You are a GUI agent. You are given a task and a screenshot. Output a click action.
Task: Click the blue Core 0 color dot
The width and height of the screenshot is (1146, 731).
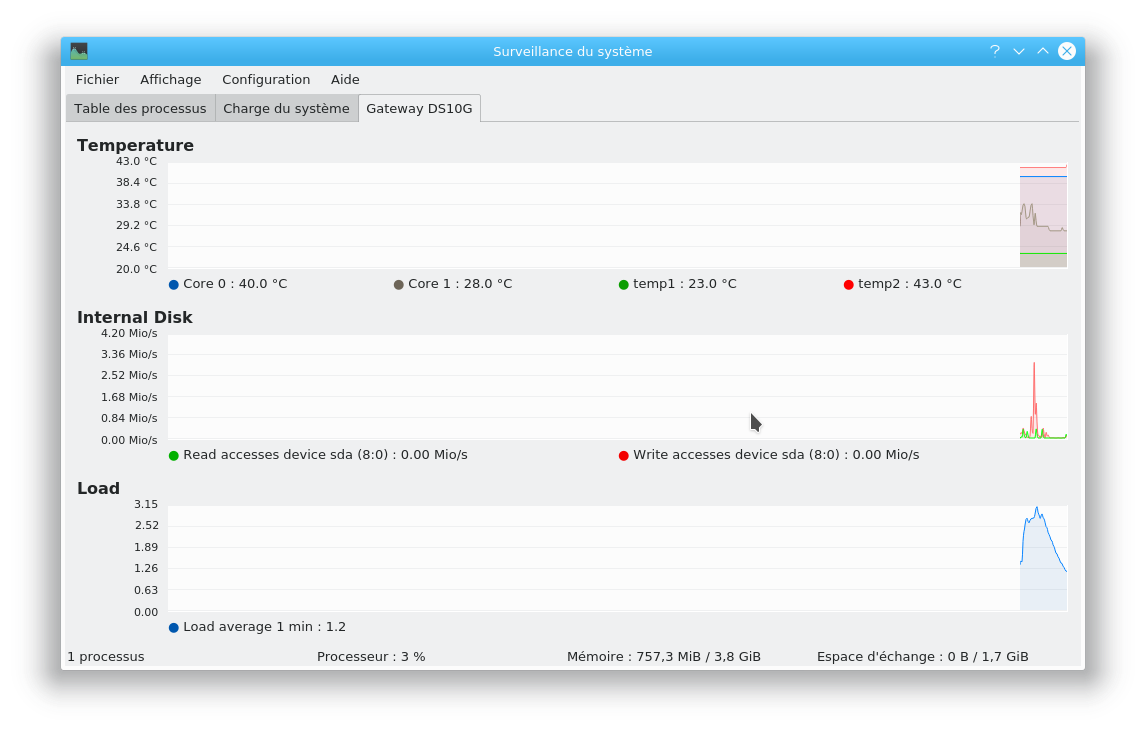[174, 284]
